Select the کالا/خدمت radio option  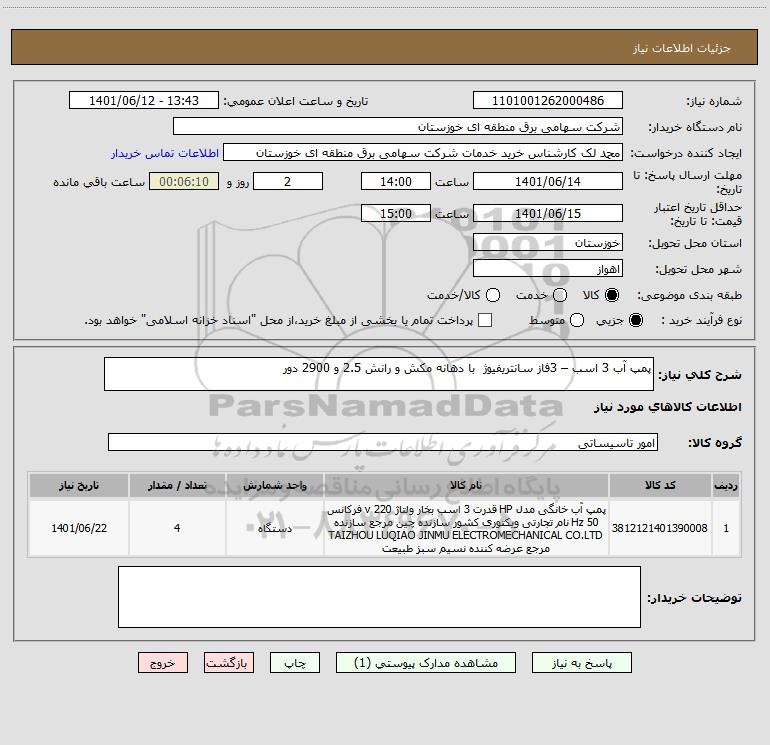click(x=493, y=295)
